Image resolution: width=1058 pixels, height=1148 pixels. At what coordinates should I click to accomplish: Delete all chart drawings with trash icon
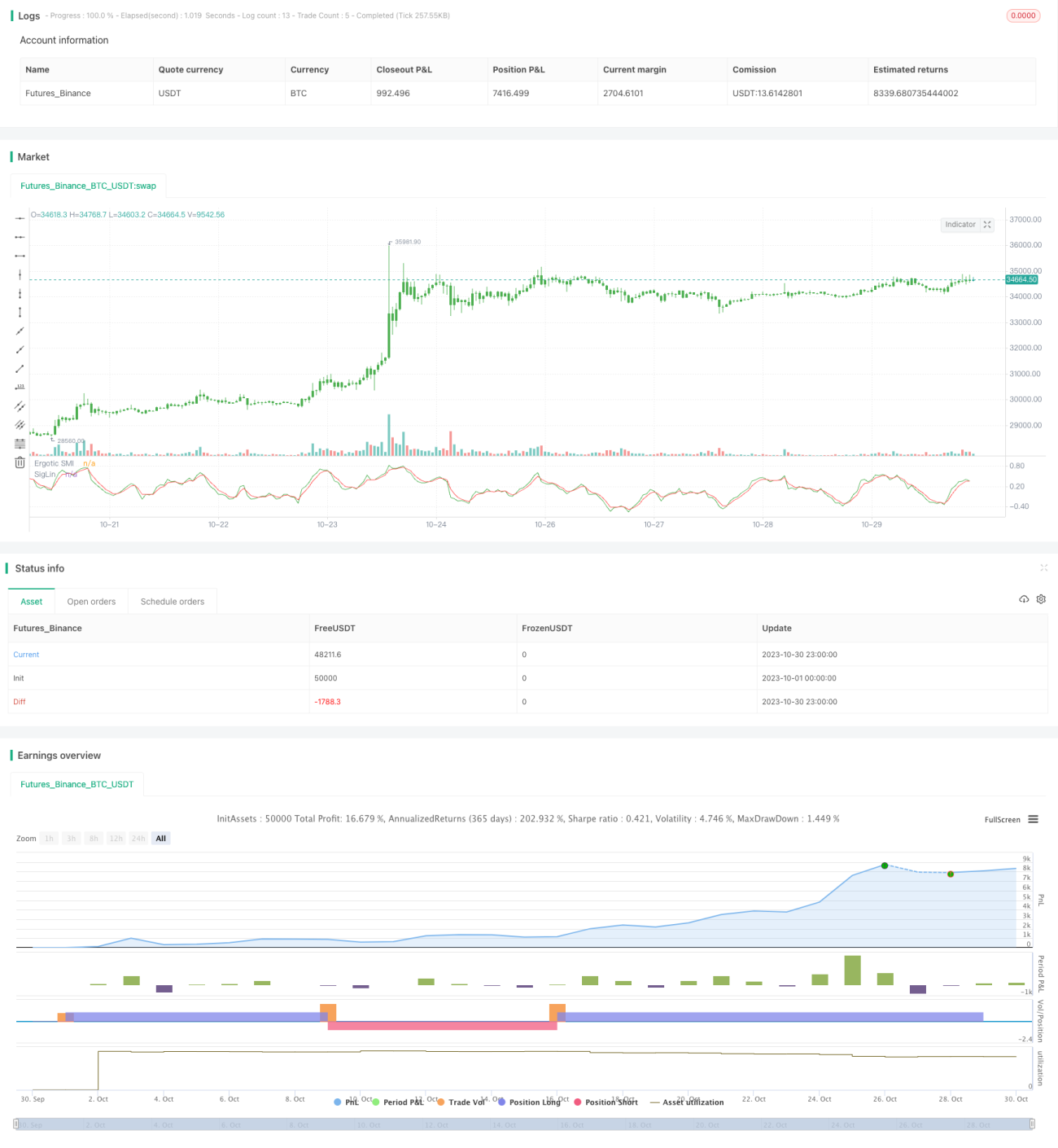[x=20, y=462]
